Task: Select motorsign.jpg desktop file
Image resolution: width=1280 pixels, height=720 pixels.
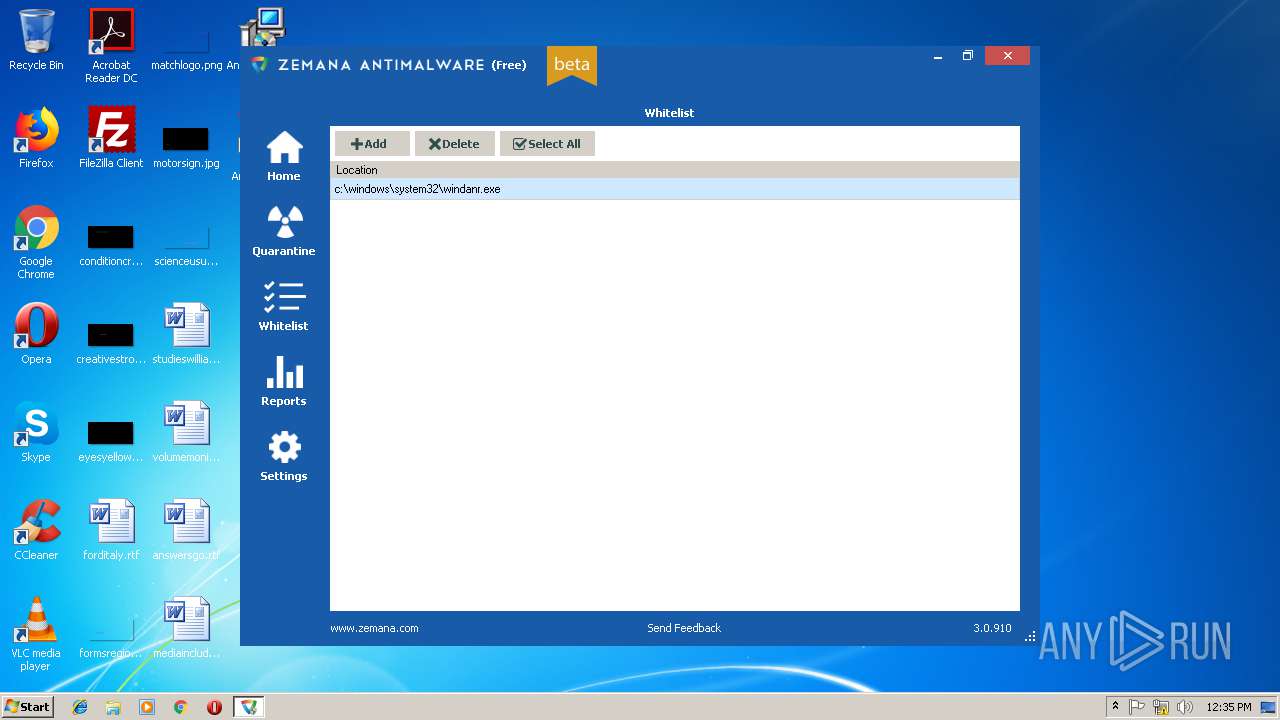Action: [186, 146]
